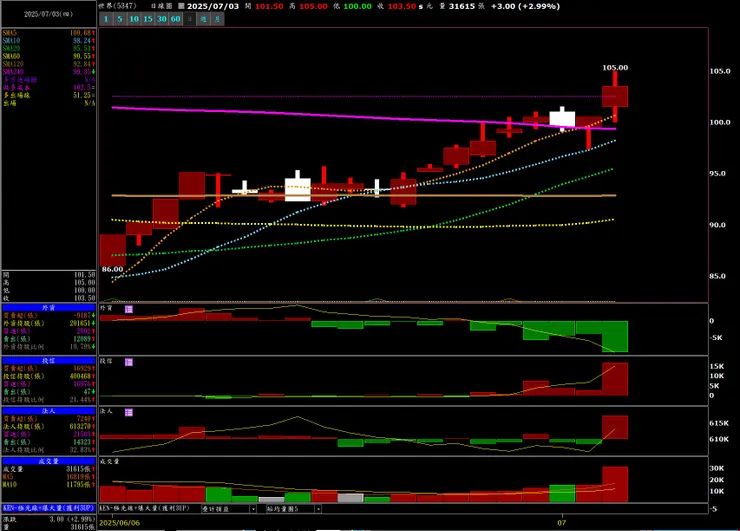Click the MA10 volume row in 成交量 panel
Screen dimensions: 740x531
49,485
